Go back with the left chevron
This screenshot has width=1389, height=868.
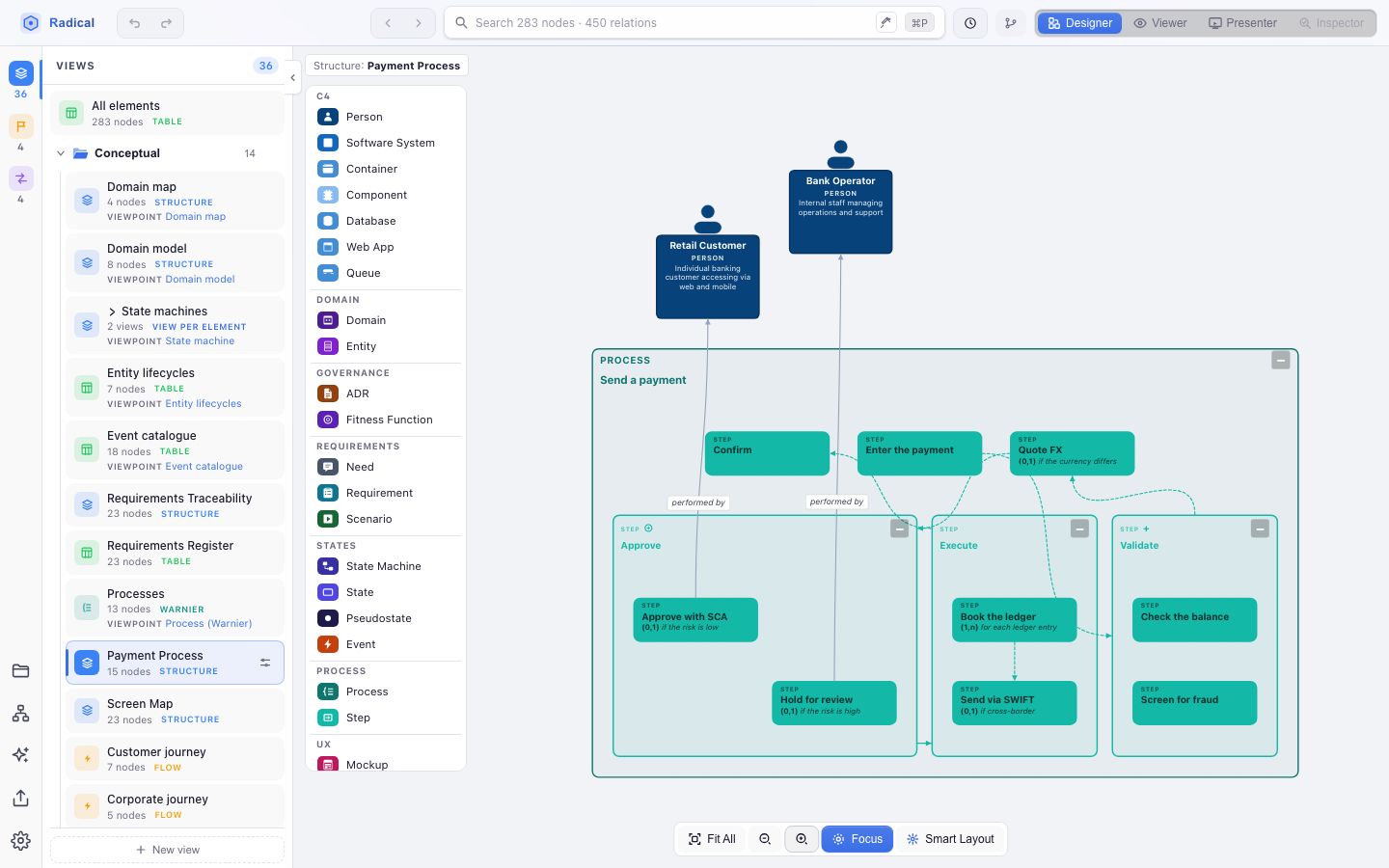pyautogui.click(x=388, y=23)
